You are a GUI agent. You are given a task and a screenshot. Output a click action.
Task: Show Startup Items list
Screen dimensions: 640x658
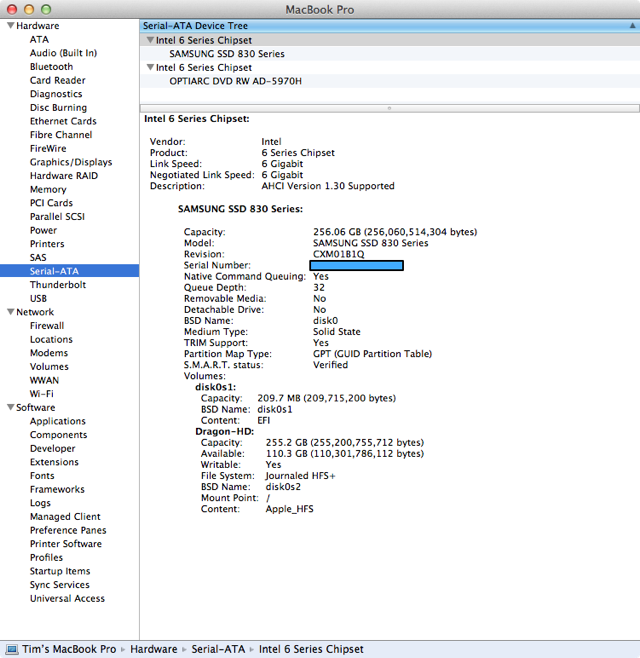pyautogui.click(x=60, y=571)
